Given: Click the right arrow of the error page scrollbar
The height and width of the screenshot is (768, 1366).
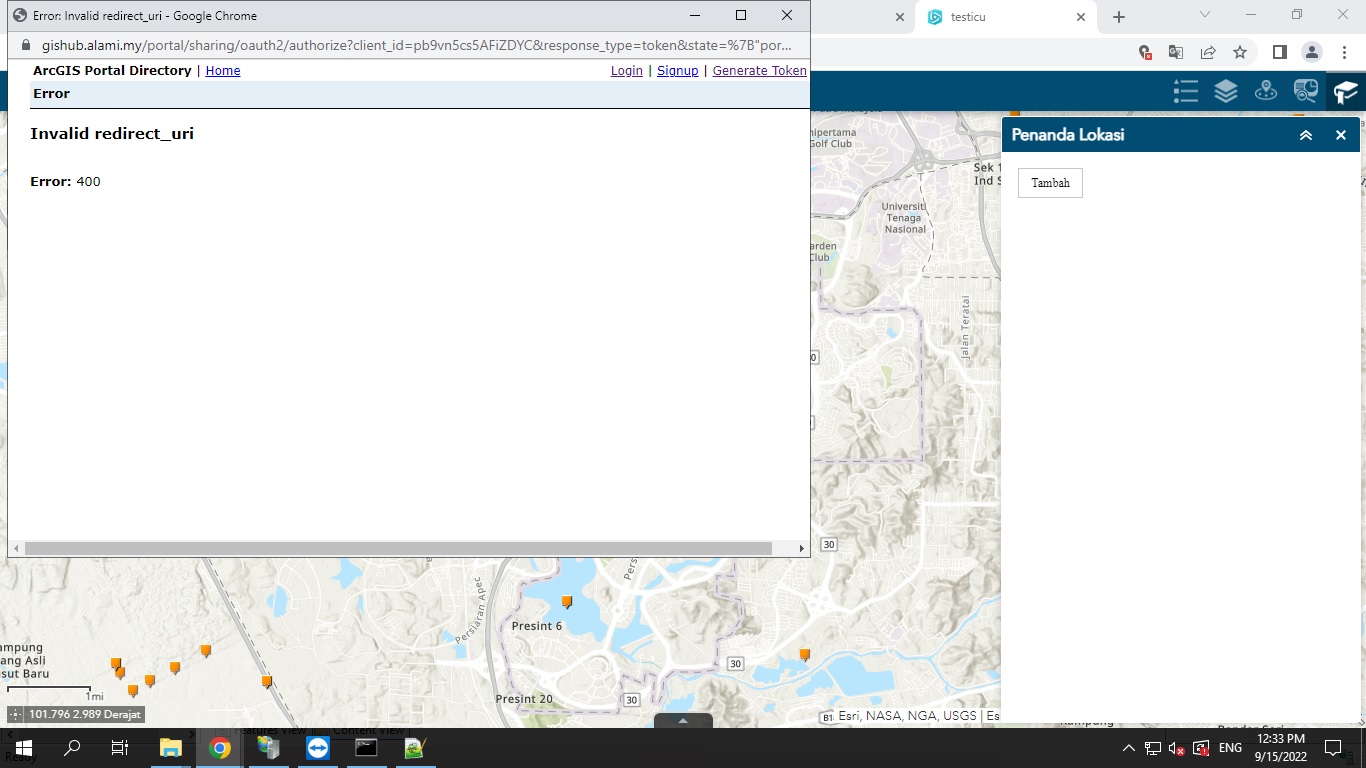Looking at the screenshot, I should coord(801,547).
